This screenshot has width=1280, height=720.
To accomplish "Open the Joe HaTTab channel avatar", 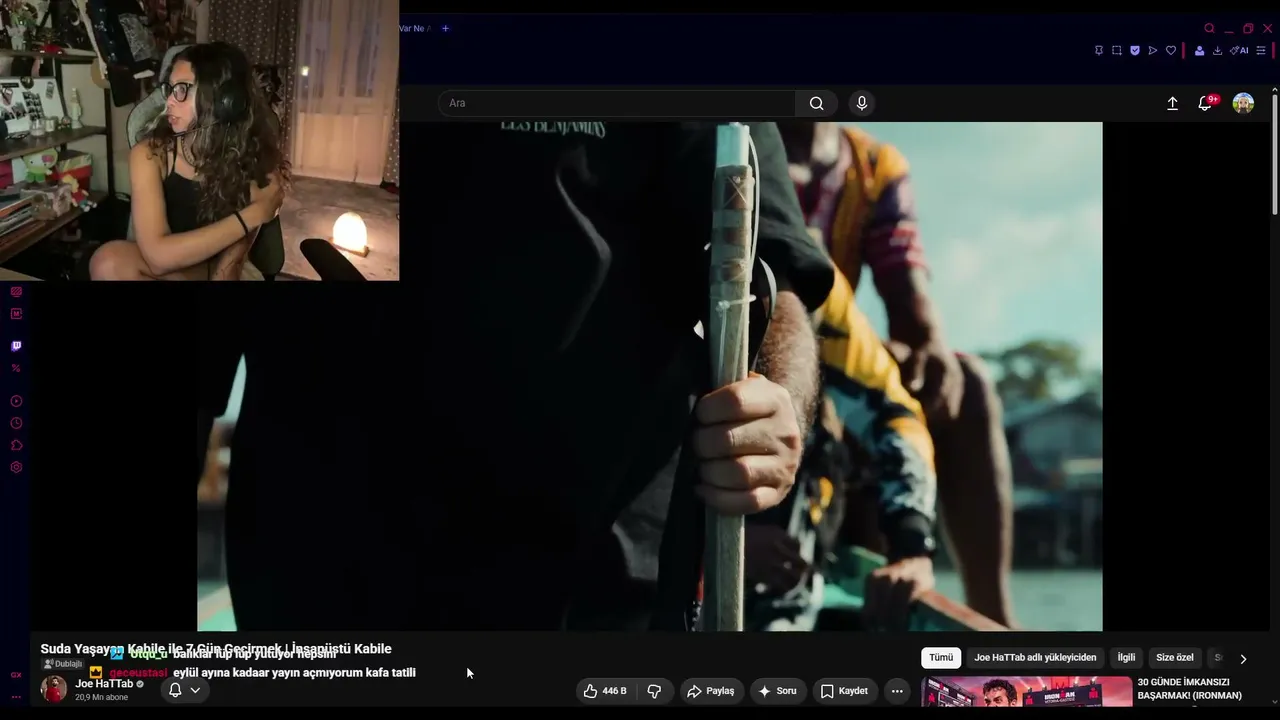I will [54, 689].
